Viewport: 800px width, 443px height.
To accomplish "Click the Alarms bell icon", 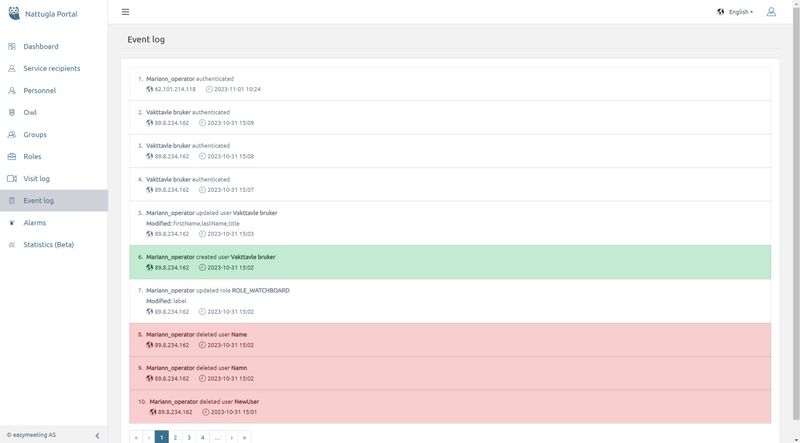I will [x=11, y=223].
